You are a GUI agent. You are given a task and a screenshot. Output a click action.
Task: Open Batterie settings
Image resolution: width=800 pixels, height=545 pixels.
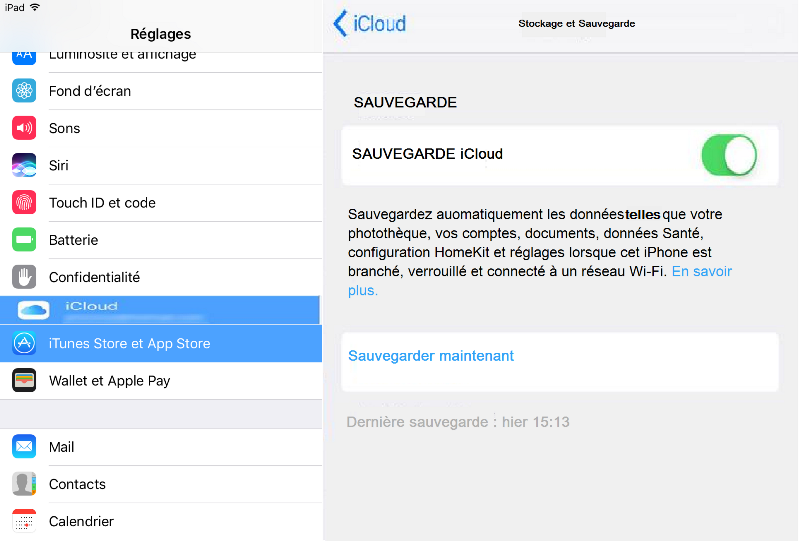161,240
